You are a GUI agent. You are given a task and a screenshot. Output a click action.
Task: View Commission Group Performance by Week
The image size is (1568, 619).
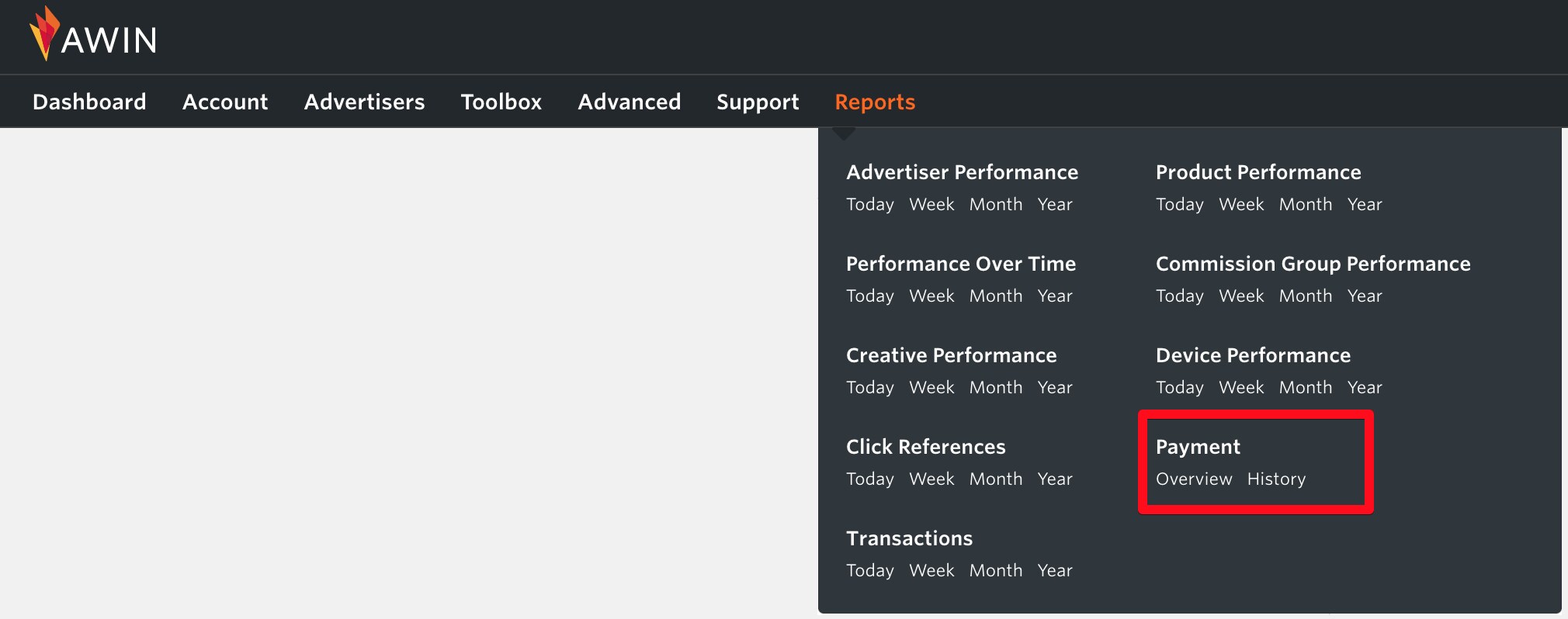(x=1240, y=296)
